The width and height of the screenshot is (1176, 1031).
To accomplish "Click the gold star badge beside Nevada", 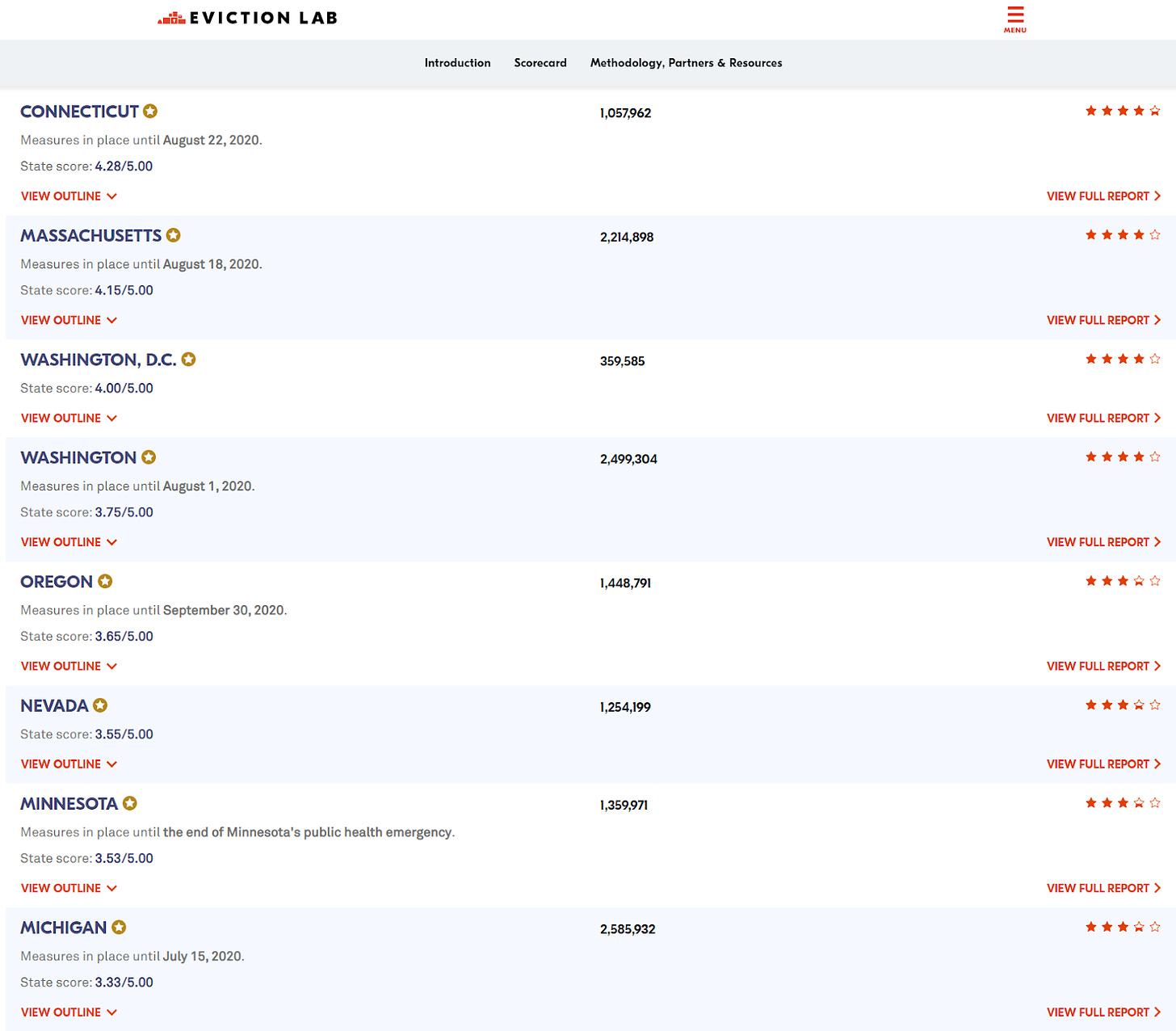I will (100, 705).
